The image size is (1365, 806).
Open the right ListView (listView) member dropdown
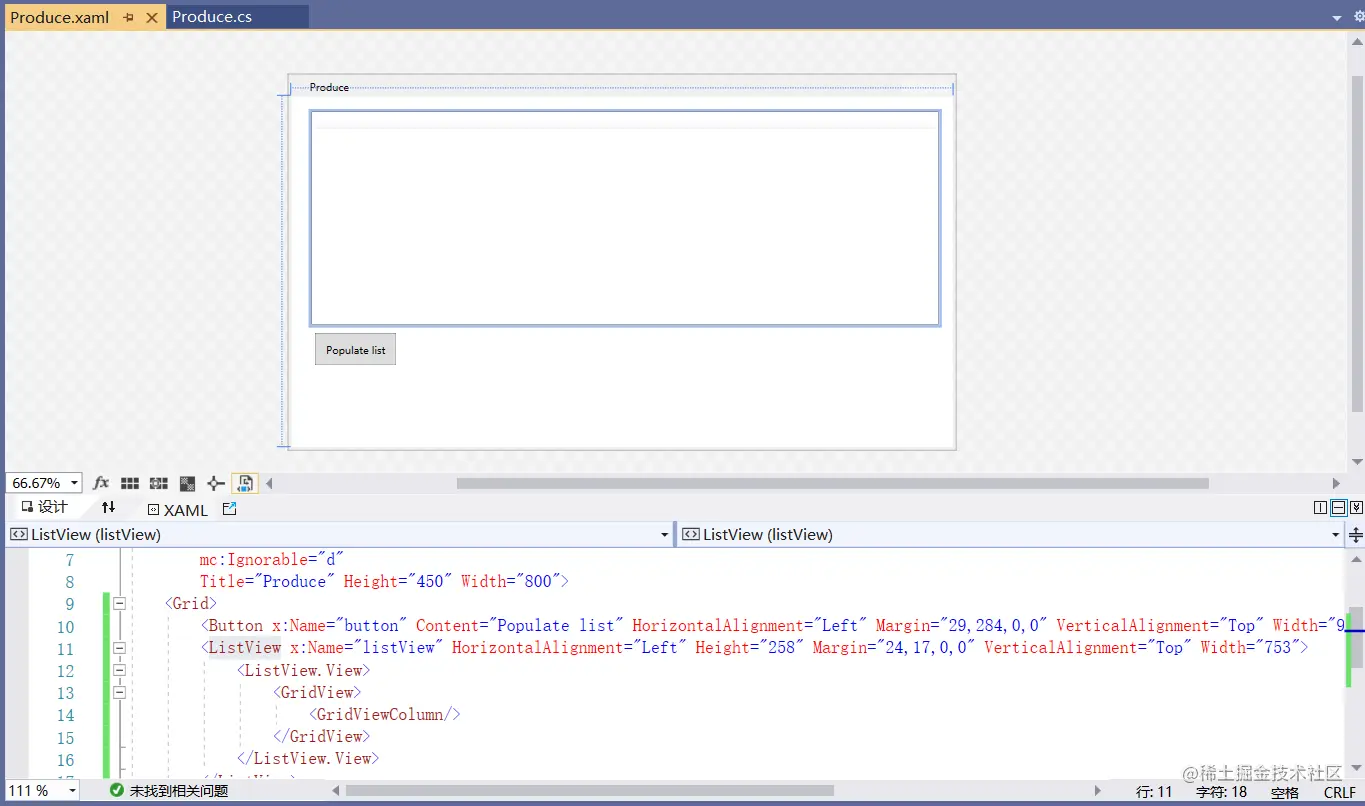[x=1336, y=535]
